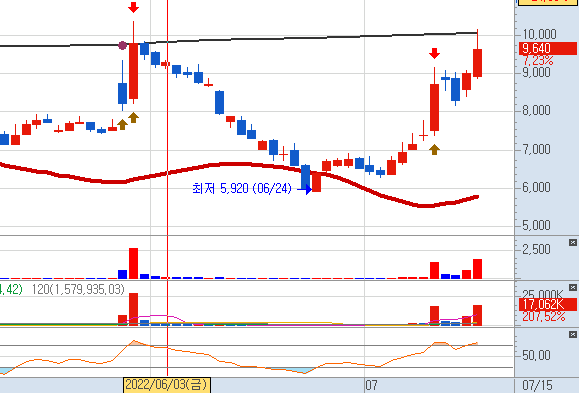Click brown buy arrow under tall red June candle

click(133, 117)
